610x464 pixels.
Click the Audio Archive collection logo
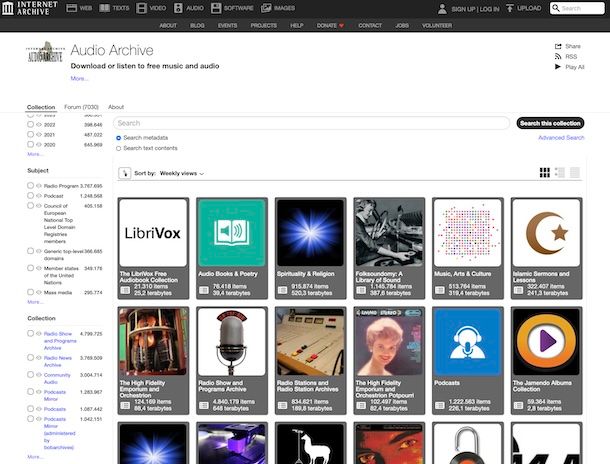point(45,52)
